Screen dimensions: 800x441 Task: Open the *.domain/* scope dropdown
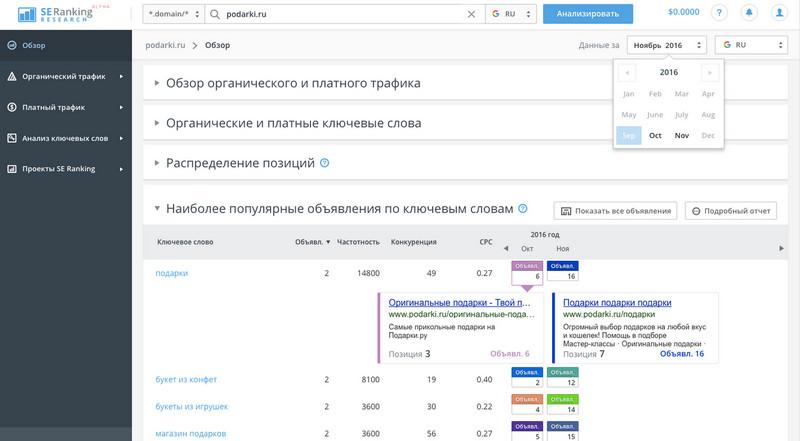(173, 14)
